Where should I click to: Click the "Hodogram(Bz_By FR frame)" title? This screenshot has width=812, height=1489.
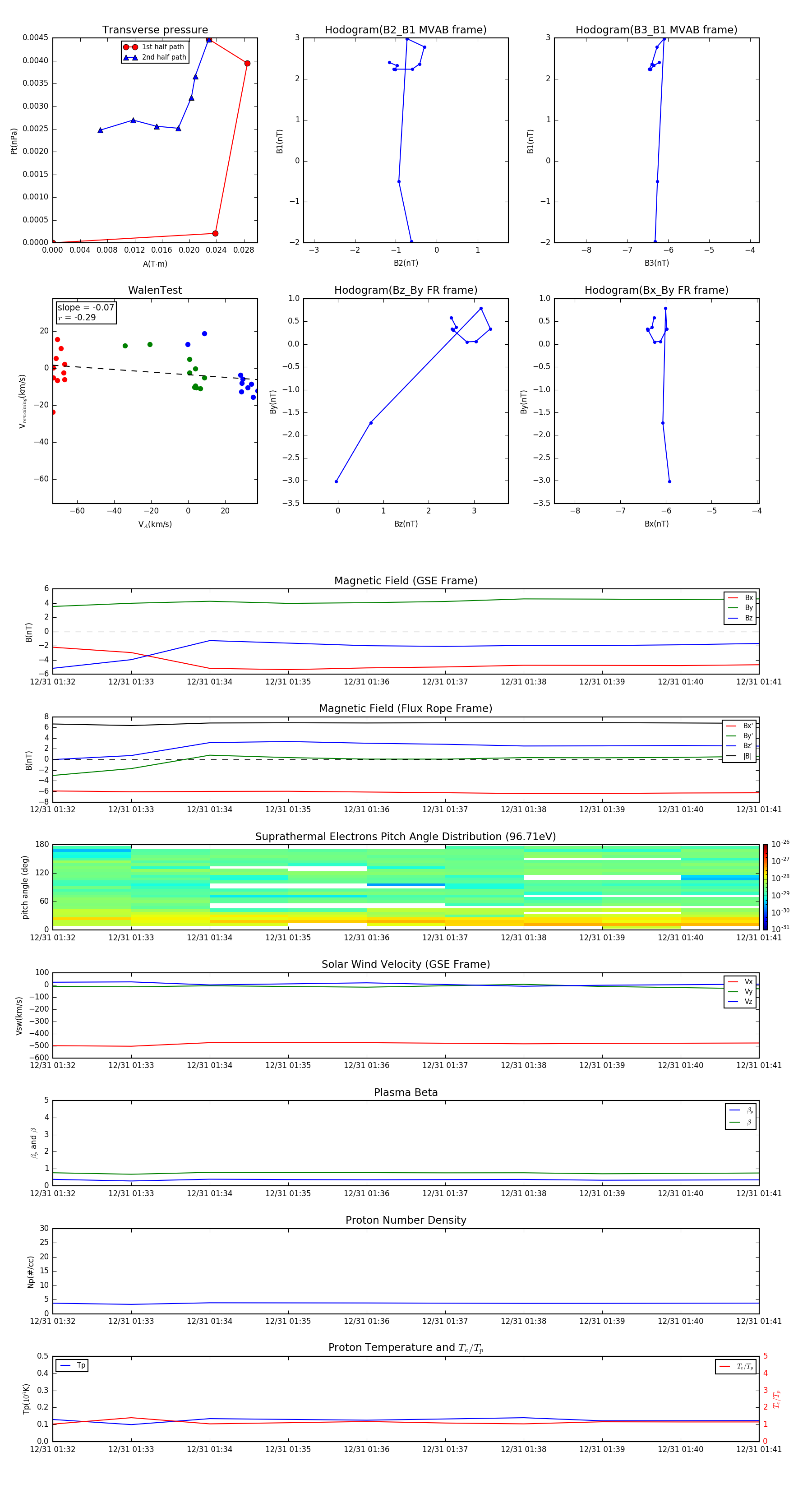(406, 290)
